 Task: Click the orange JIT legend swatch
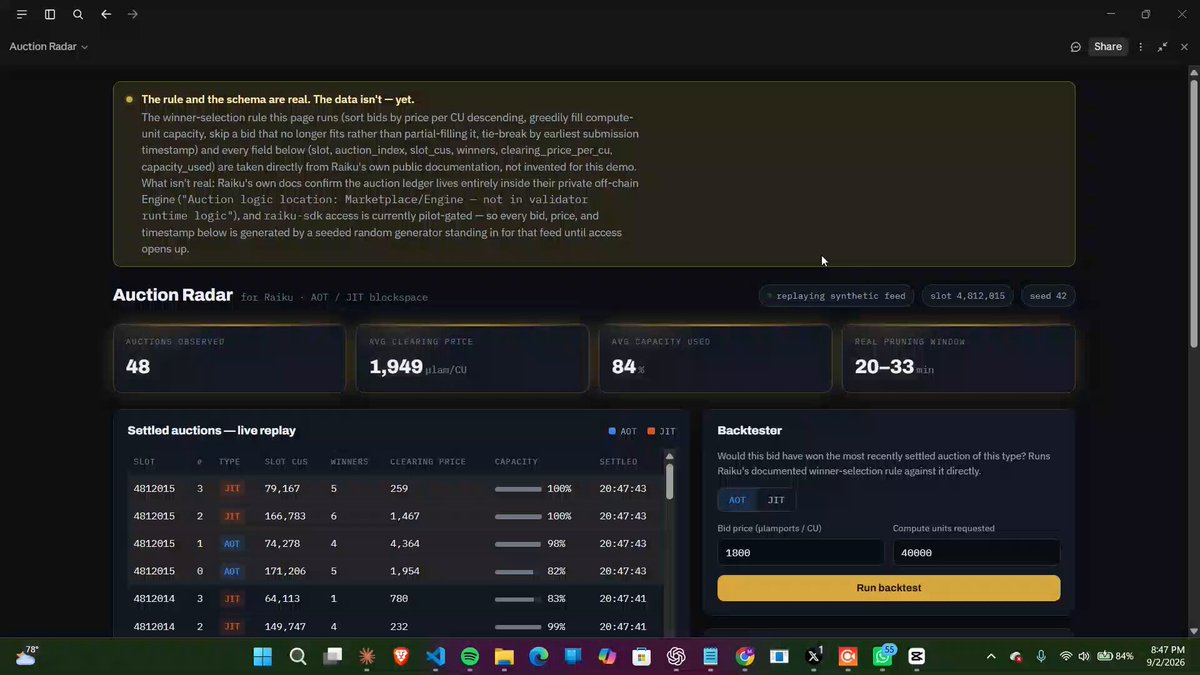(x=650, y=431)
